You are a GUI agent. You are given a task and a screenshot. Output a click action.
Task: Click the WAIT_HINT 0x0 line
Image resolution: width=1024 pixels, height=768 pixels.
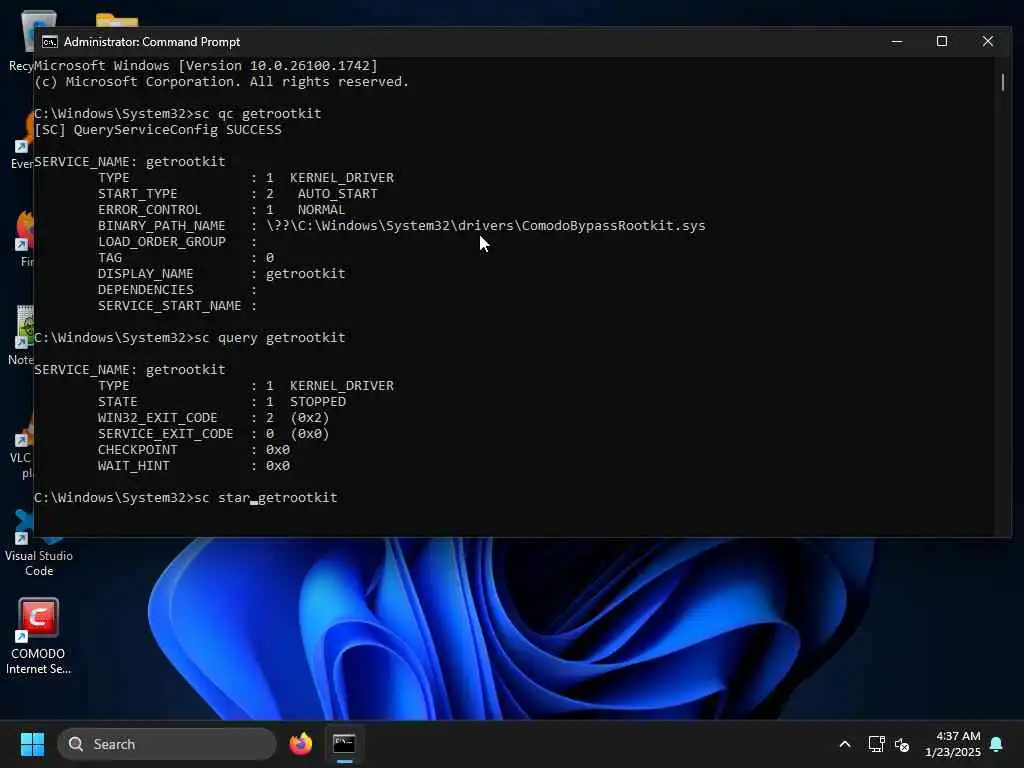pyautogui.click(x=194, y=466)
